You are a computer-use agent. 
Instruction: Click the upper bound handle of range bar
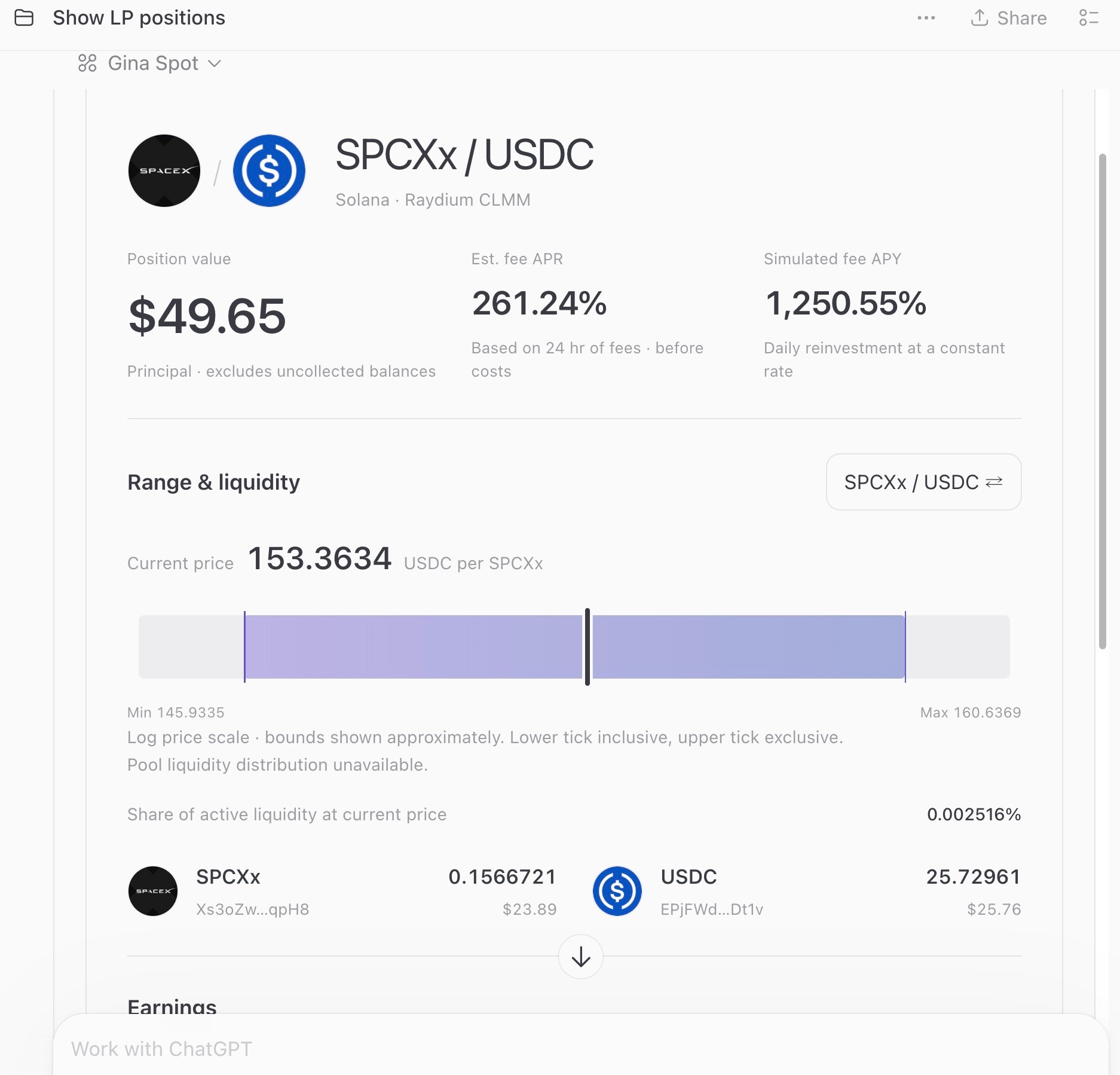click(x=905, y=646)
